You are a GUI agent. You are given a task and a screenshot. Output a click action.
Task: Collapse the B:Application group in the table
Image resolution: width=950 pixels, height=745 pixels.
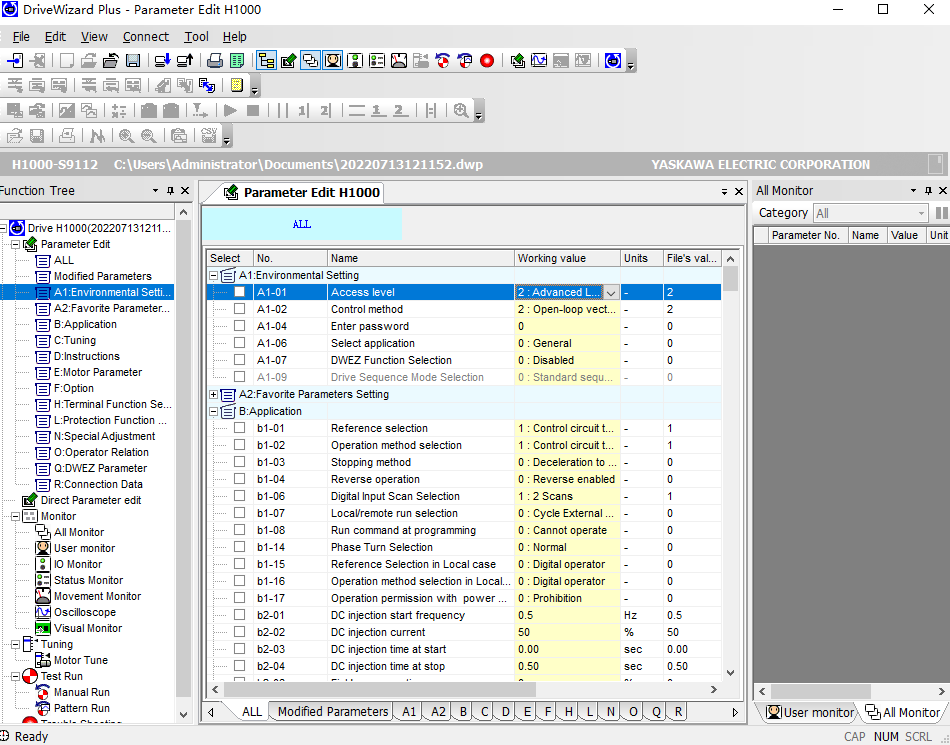point(213,411)
